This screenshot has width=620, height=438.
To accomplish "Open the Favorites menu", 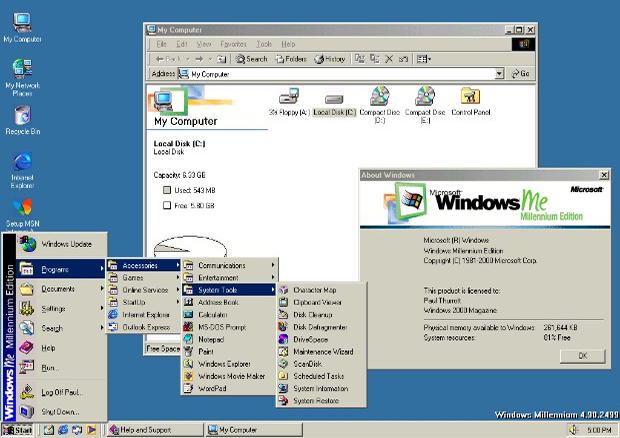I will 233,44.
